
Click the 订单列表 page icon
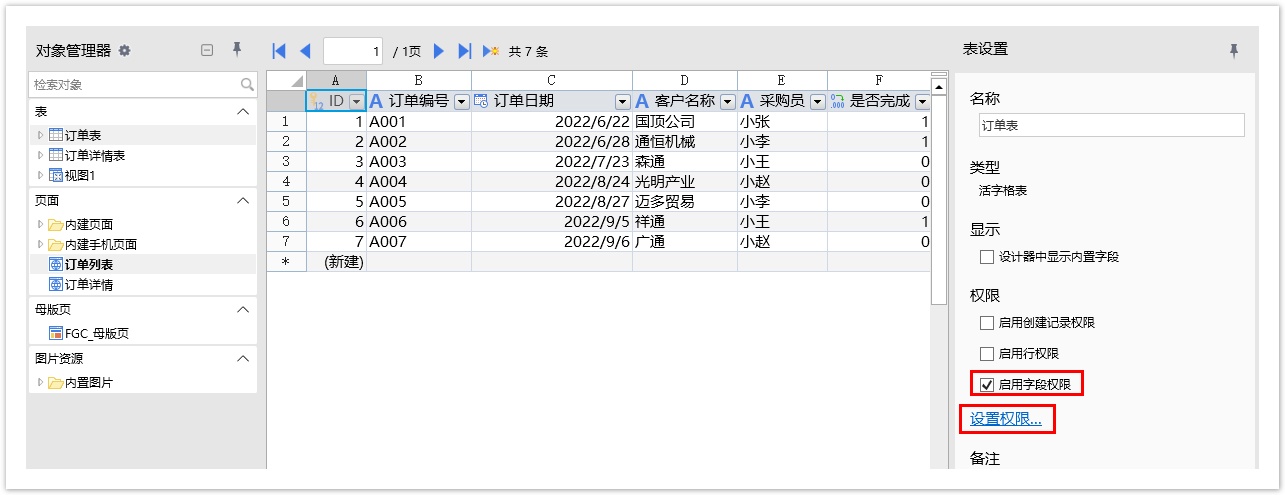pyautogui.click(x=56, y=264)
